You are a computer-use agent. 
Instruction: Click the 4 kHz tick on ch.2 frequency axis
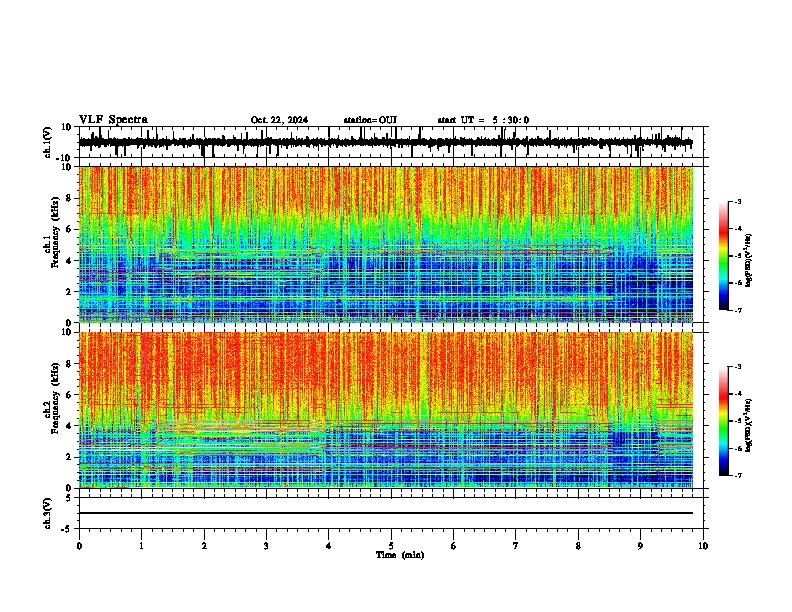[70, 426]
